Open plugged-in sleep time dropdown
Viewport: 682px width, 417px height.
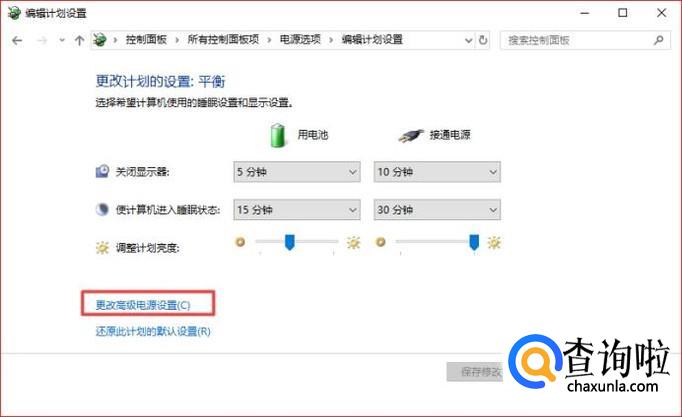(437, 210)
